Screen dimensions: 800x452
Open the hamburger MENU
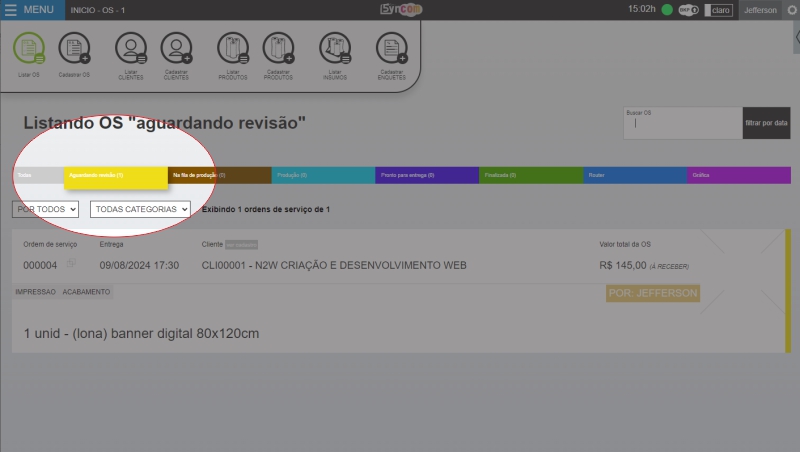28,9
